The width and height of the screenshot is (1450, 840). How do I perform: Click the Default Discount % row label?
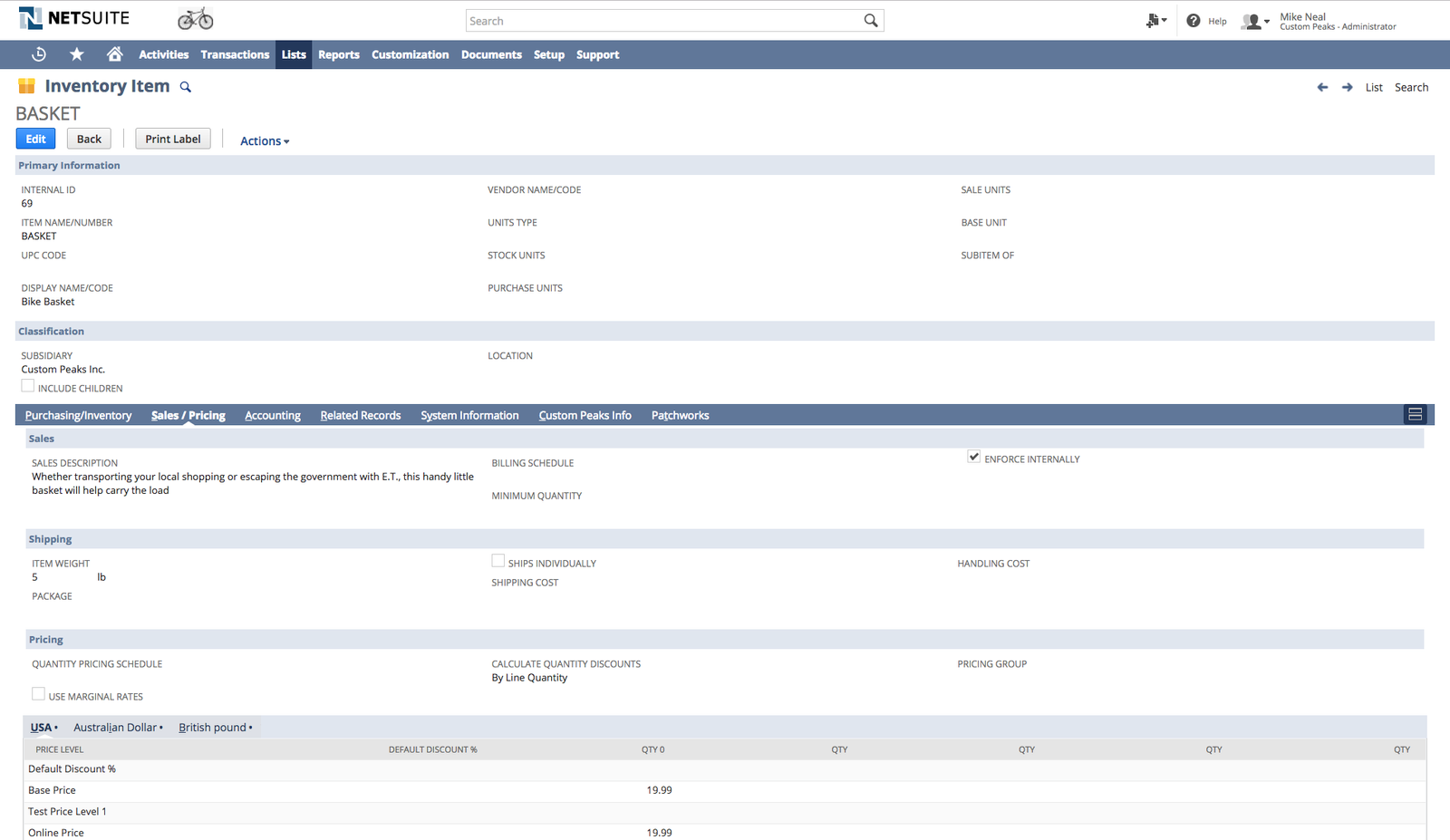click(x=72, y=768)
